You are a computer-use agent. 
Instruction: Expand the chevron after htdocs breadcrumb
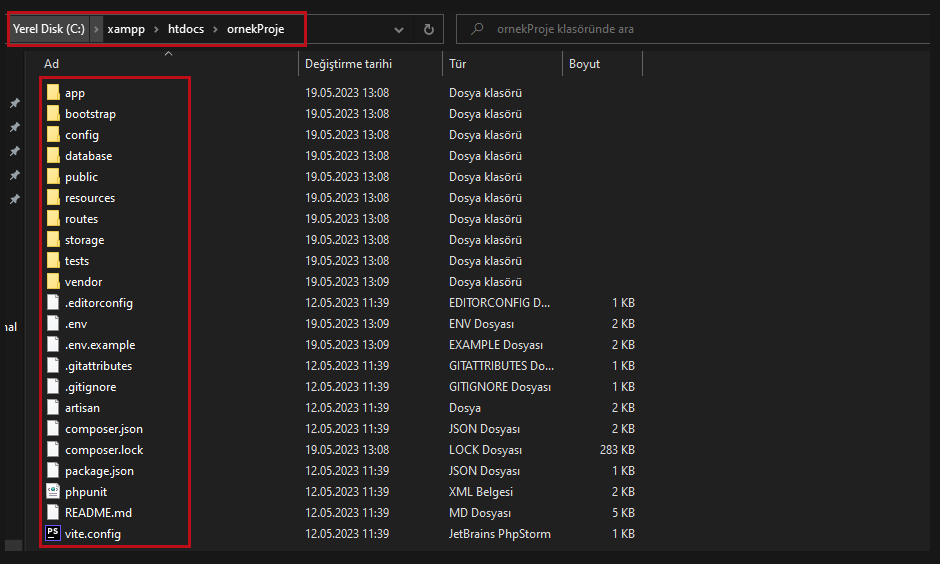click(215, 29)
